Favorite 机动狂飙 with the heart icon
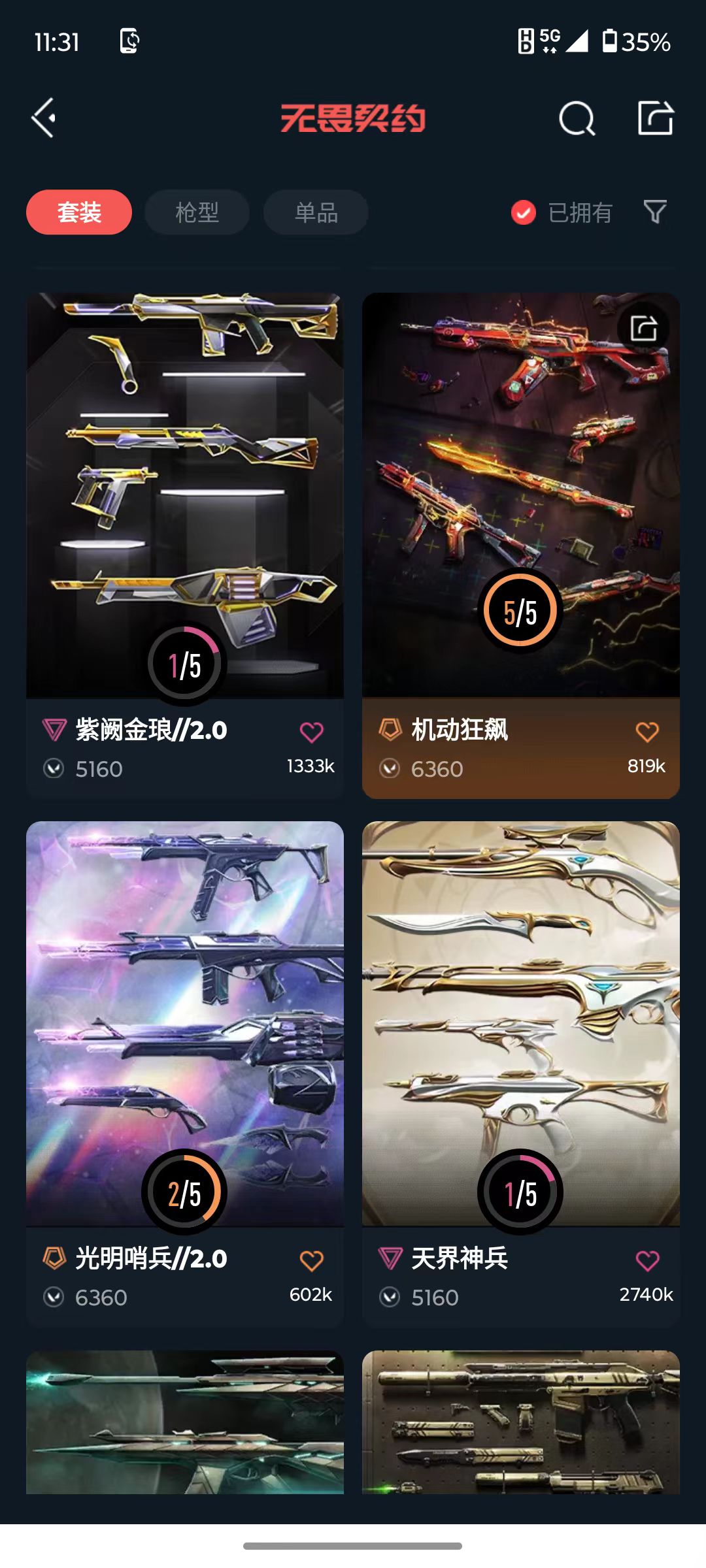The image size is (706, 1568). pos(647,732)
